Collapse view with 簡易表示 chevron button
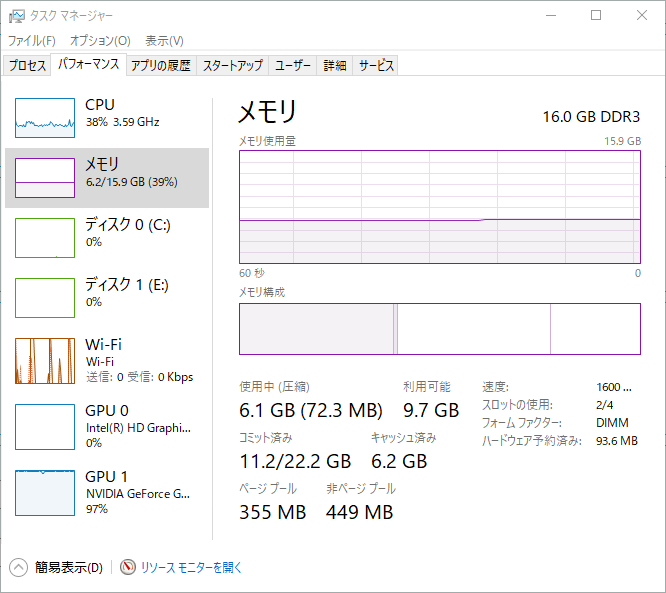The width and height of the screenshot is (666, 593). pos(19,567)
